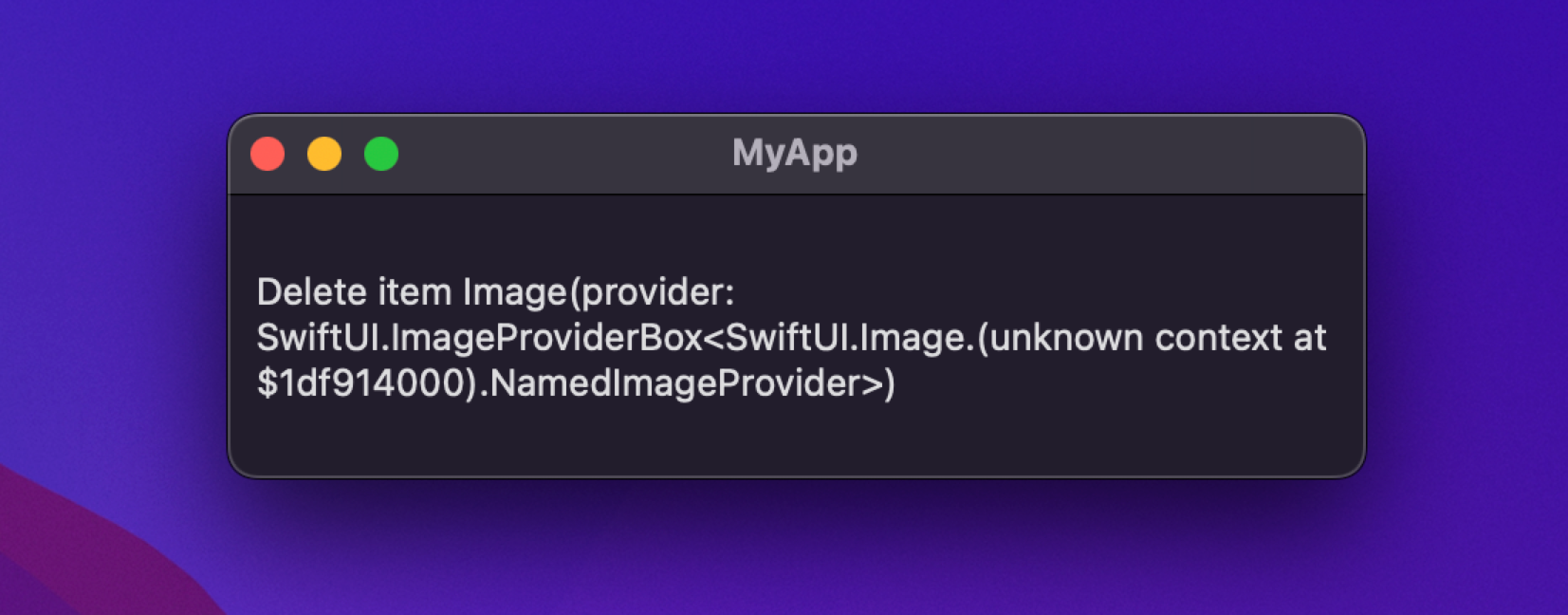Click the yellow traffic light control
The image size is (1568, 615).
coord(324,153)
